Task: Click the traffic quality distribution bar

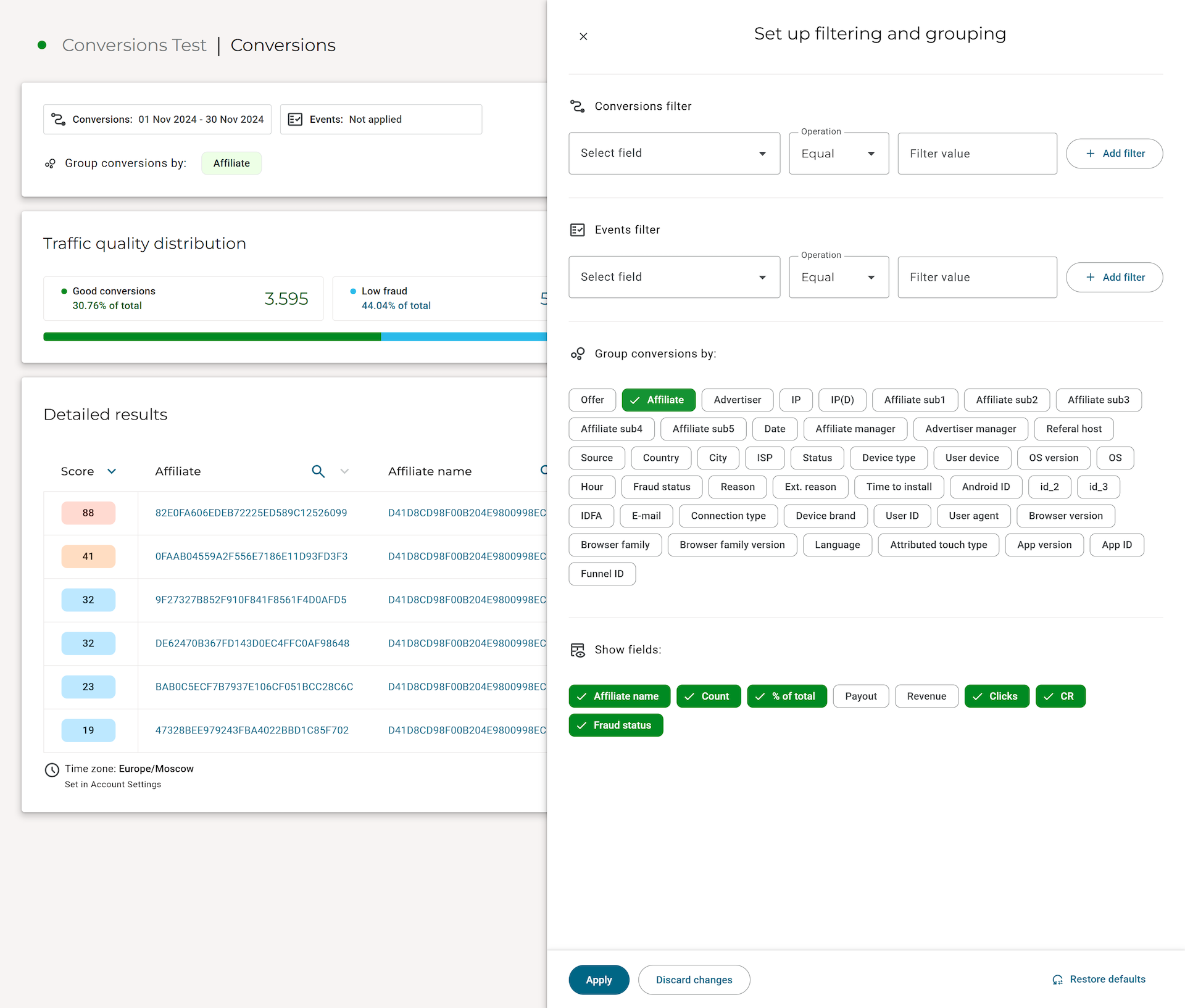Action: click(x=295, y=337)
